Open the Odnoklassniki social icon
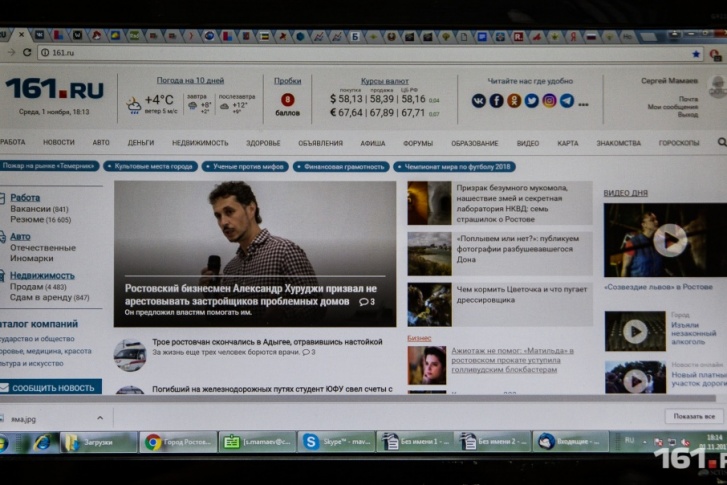 (514, 101)
